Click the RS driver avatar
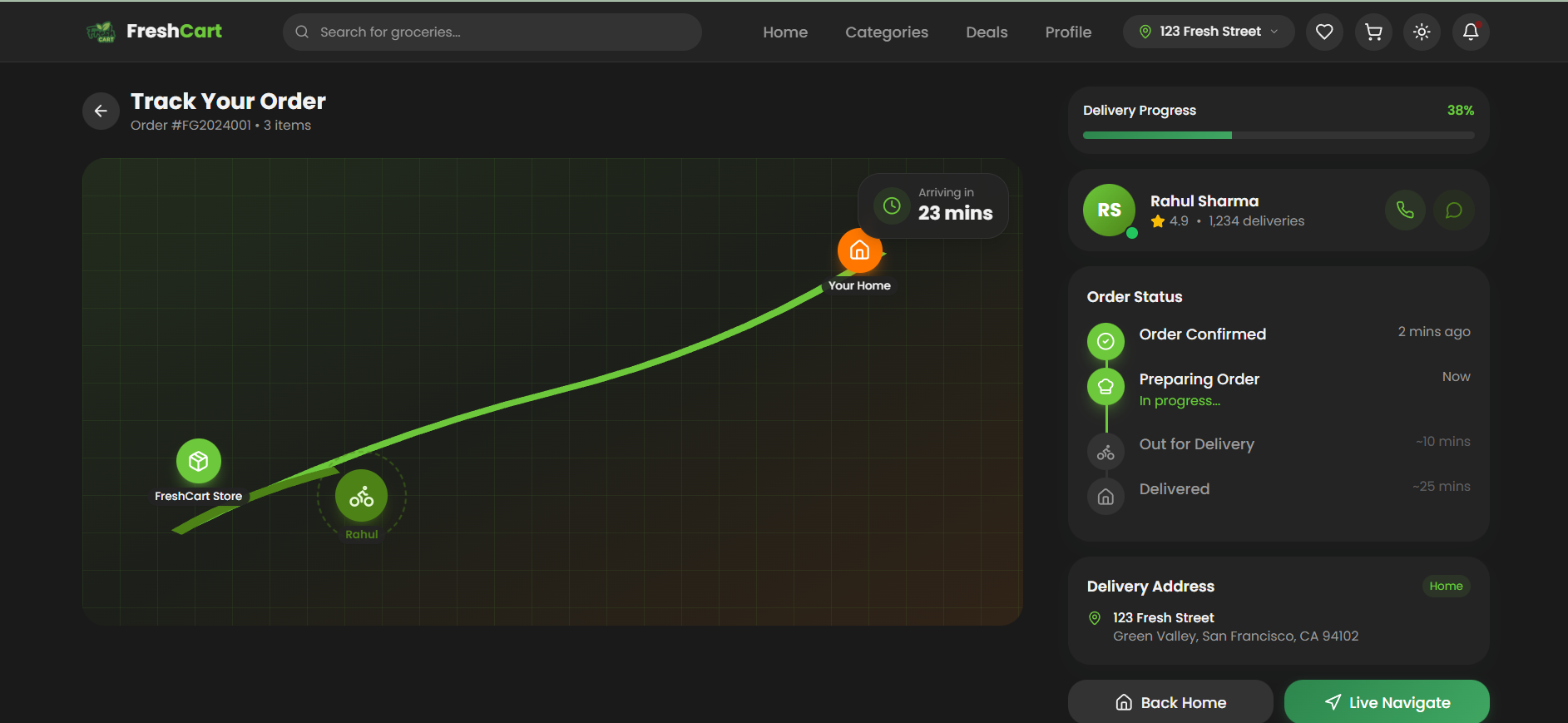The height and width of the screenshot is (723, 1568). 1109,210
